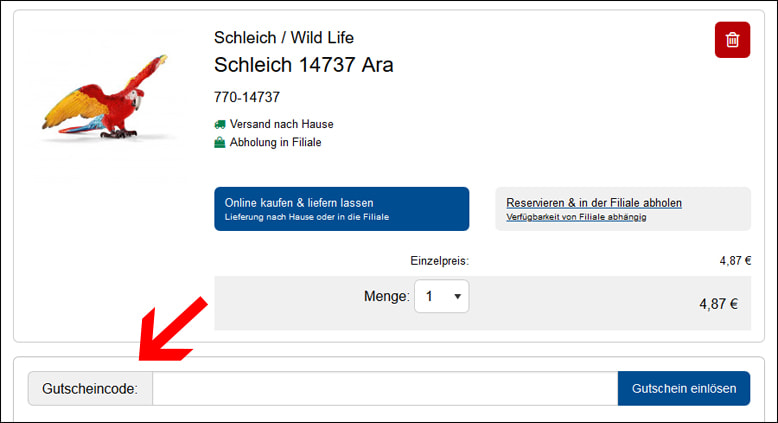Open the Schleich Ara parrot product image
Screen dimensions: 778x423
click(105, 98)
